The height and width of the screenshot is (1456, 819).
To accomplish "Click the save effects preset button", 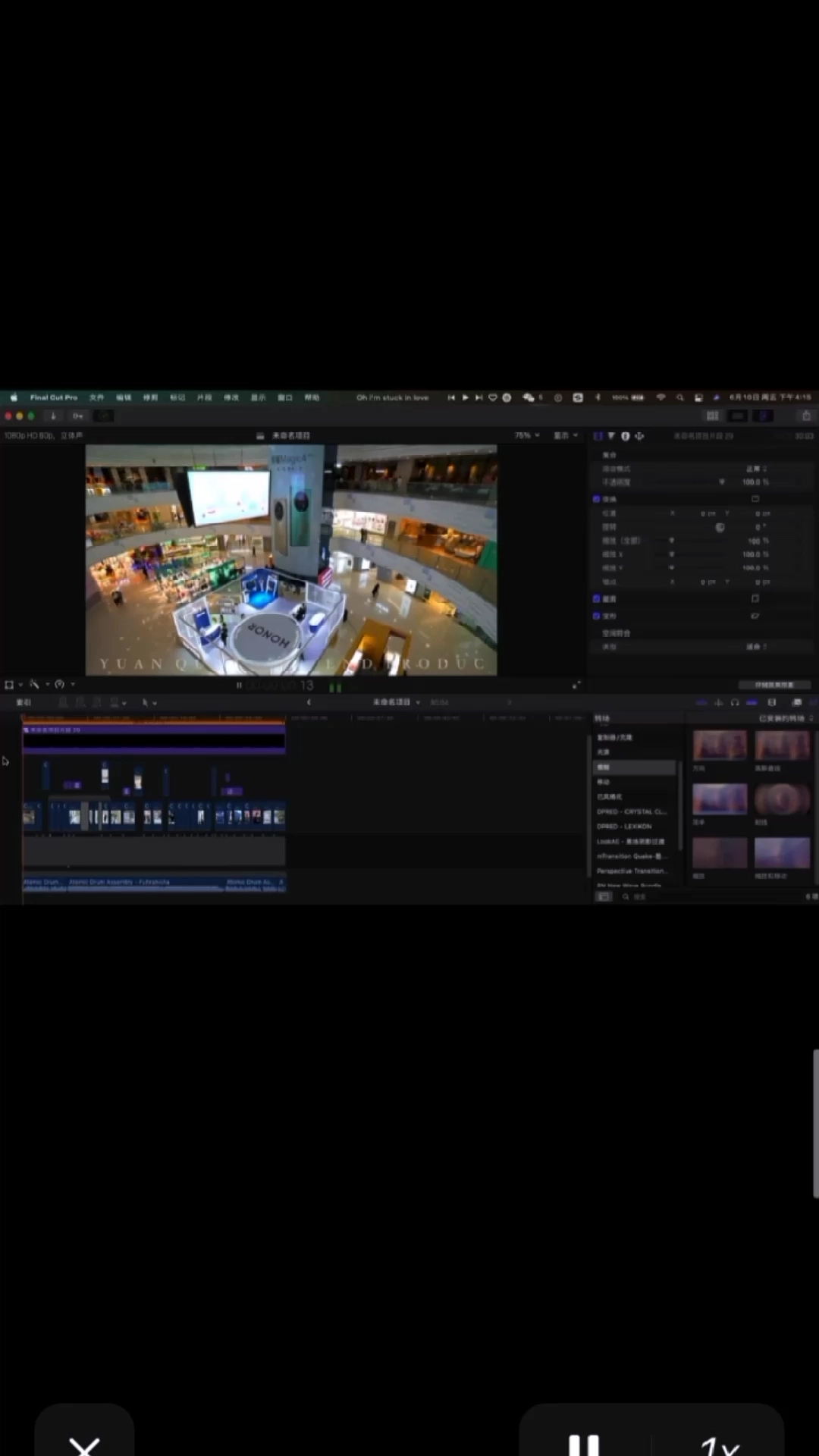I will tap(774, 685).
